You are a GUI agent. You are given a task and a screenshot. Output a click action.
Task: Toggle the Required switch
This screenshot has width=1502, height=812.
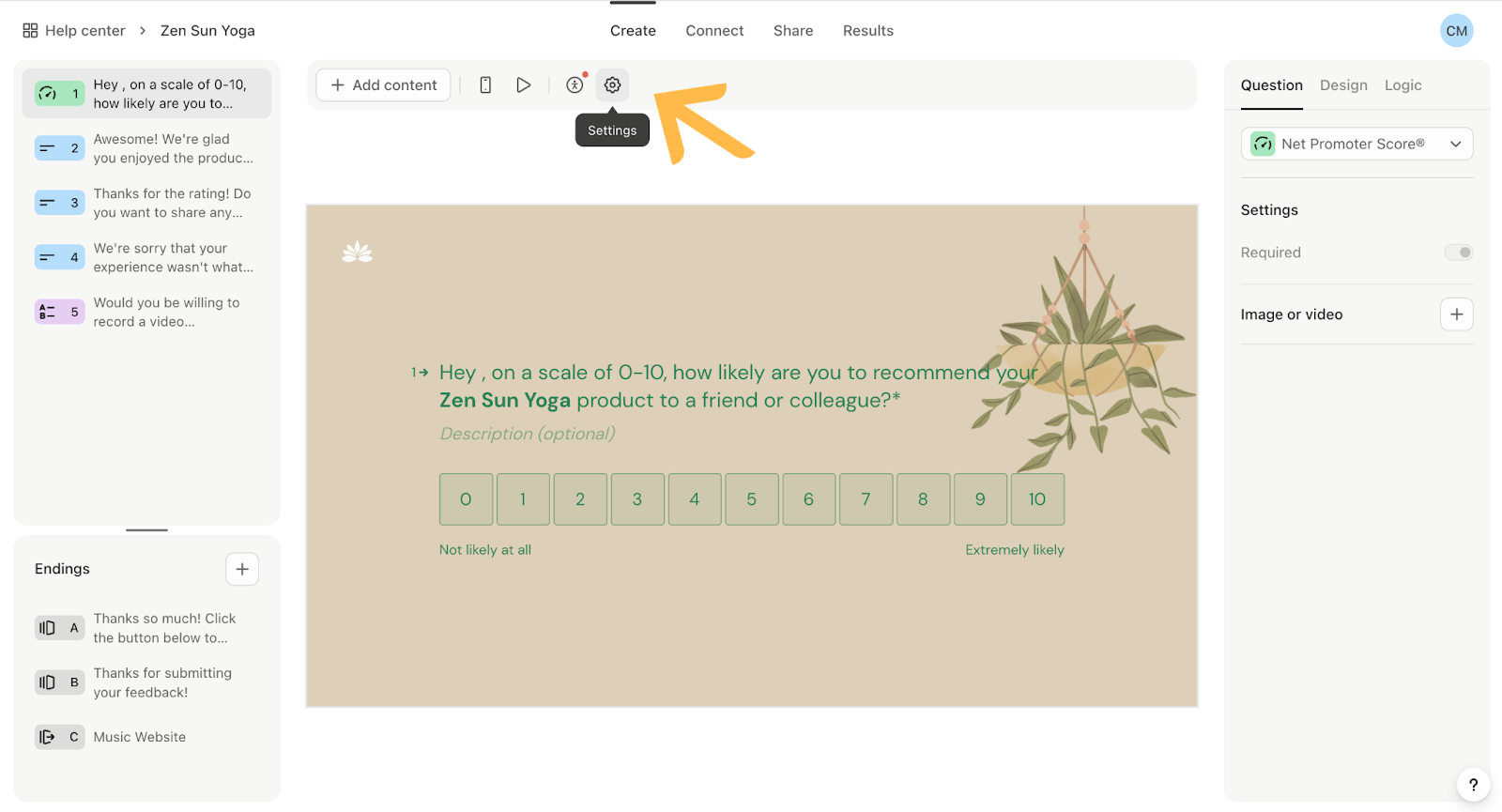click(x=1458, y=253)
